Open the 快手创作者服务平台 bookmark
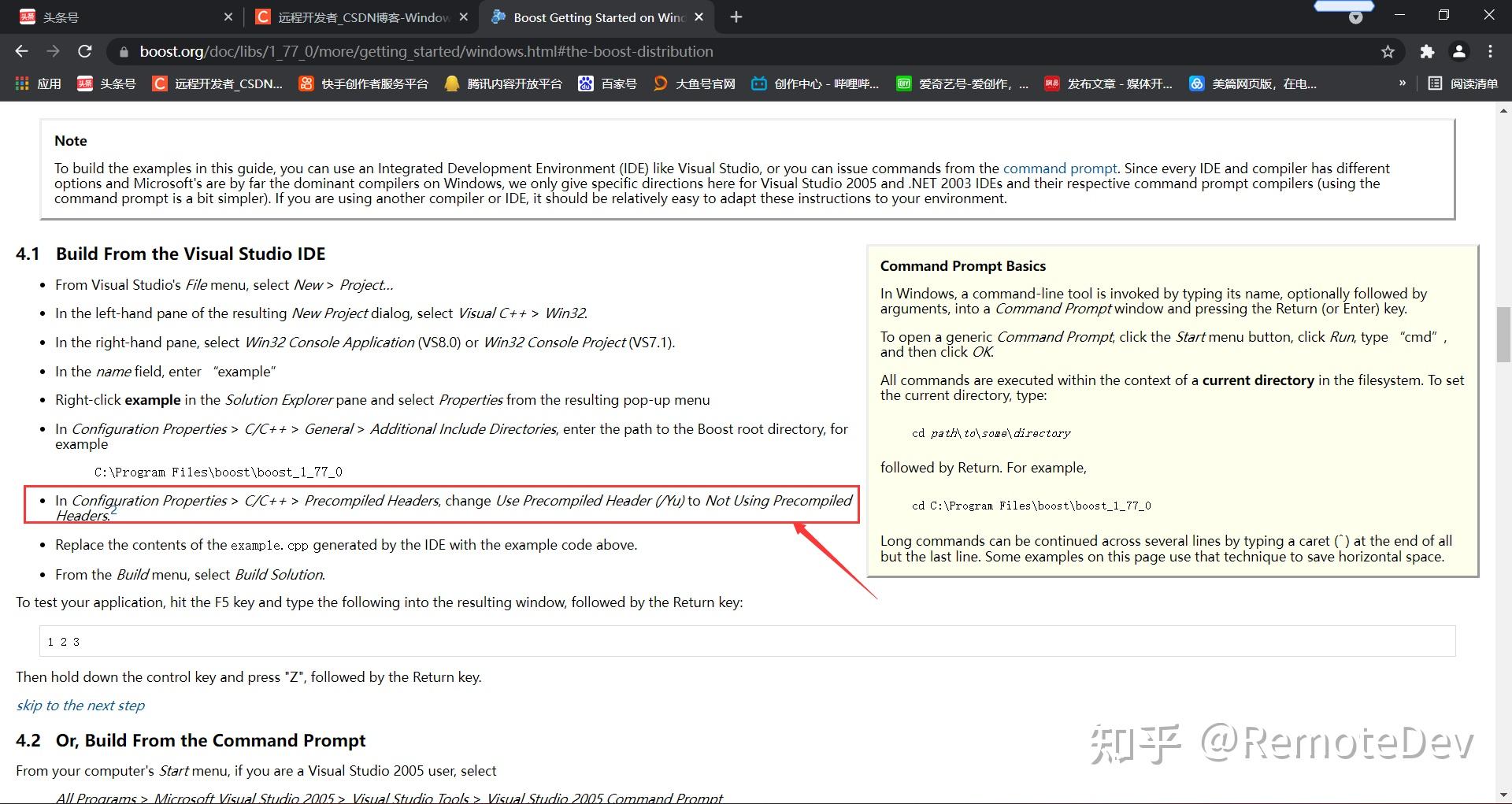The image size is (1512, 804). (363, 83)
